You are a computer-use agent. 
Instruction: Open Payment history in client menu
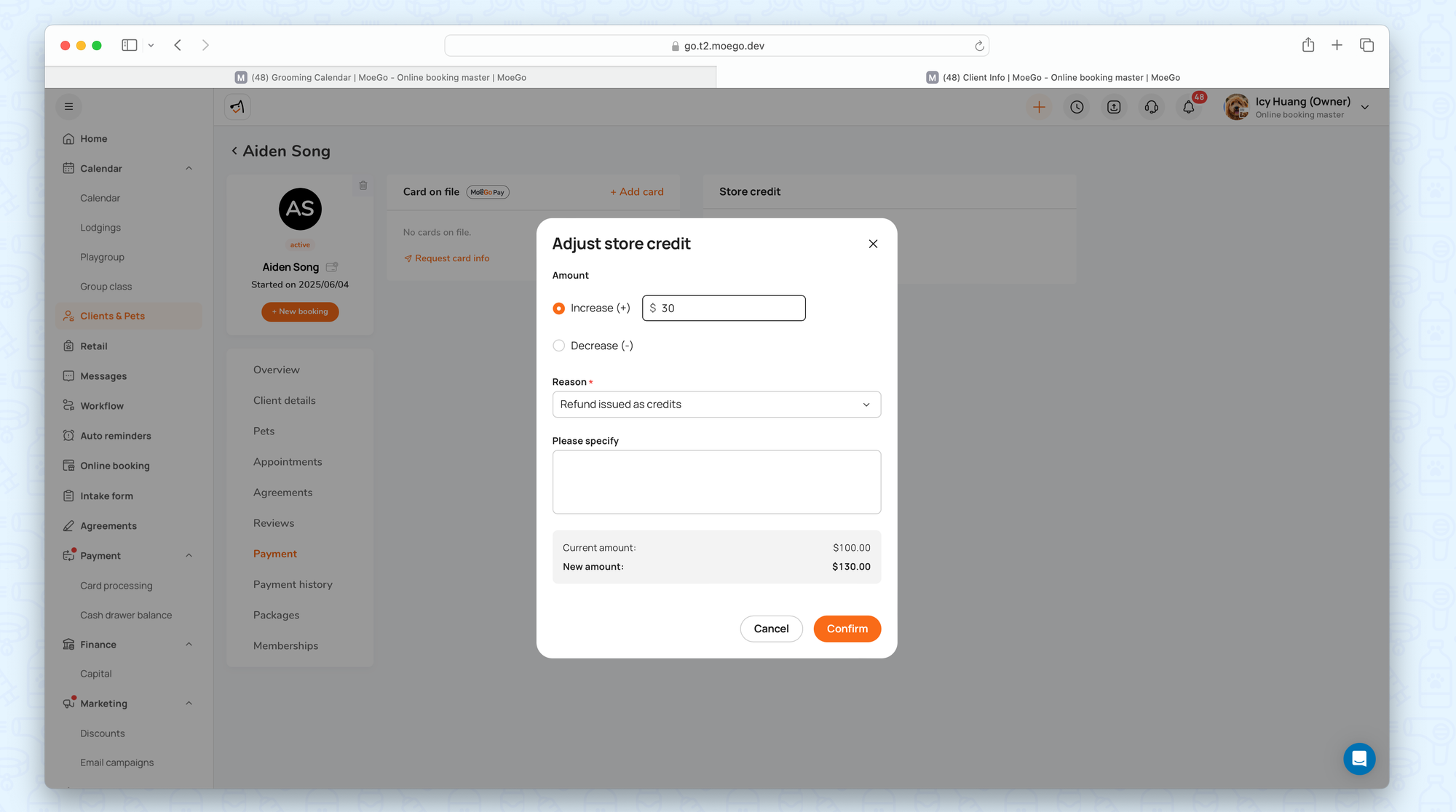[x=293, y=584]
